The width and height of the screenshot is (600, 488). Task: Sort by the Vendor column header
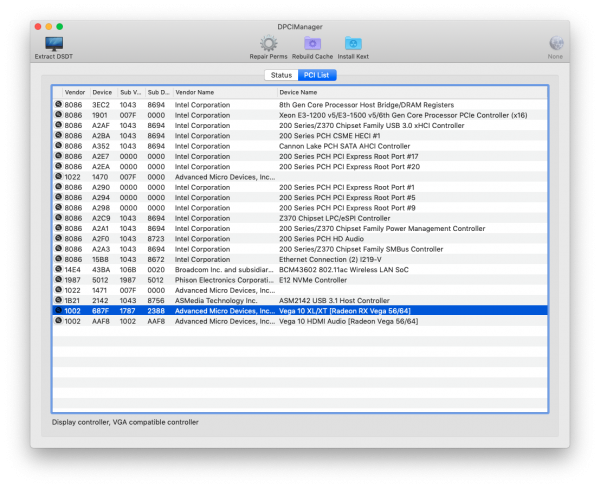click(x=75, y=92)
